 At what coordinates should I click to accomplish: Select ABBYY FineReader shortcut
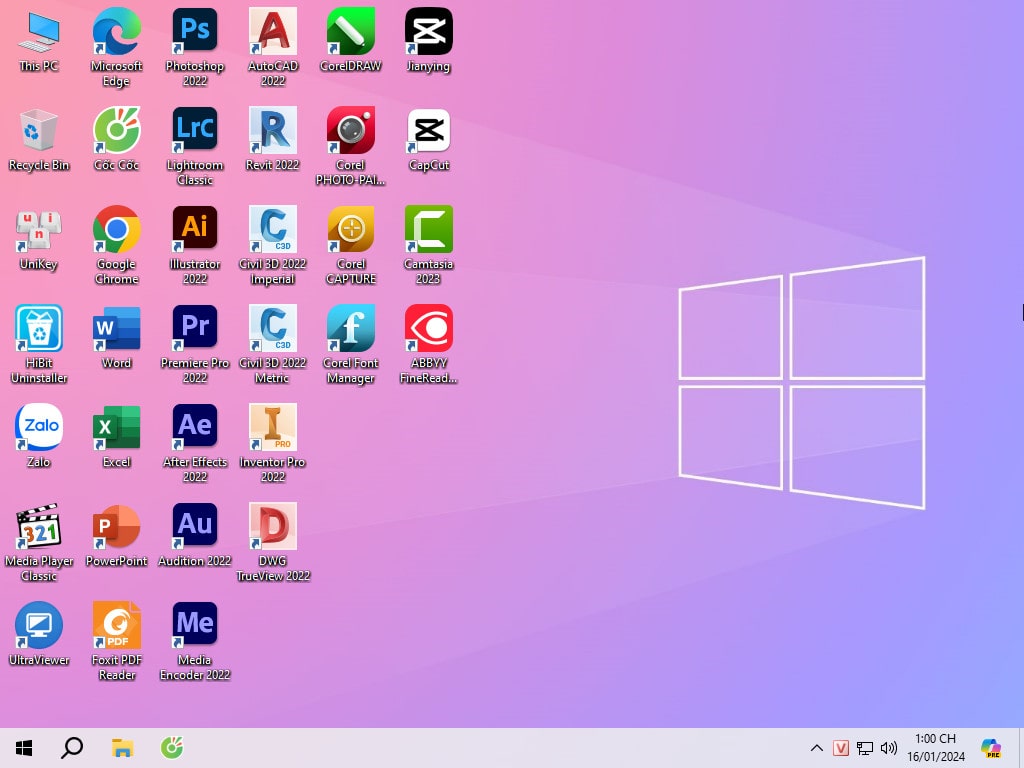click(x=428, y=345)
